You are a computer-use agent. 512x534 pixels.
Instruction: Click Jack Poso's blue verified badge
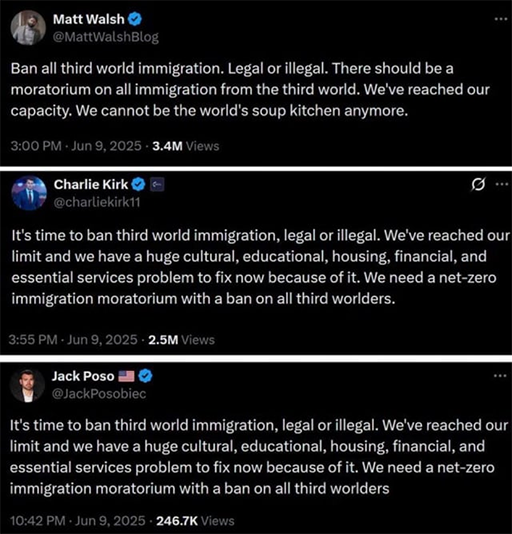[x=145, y=376]
